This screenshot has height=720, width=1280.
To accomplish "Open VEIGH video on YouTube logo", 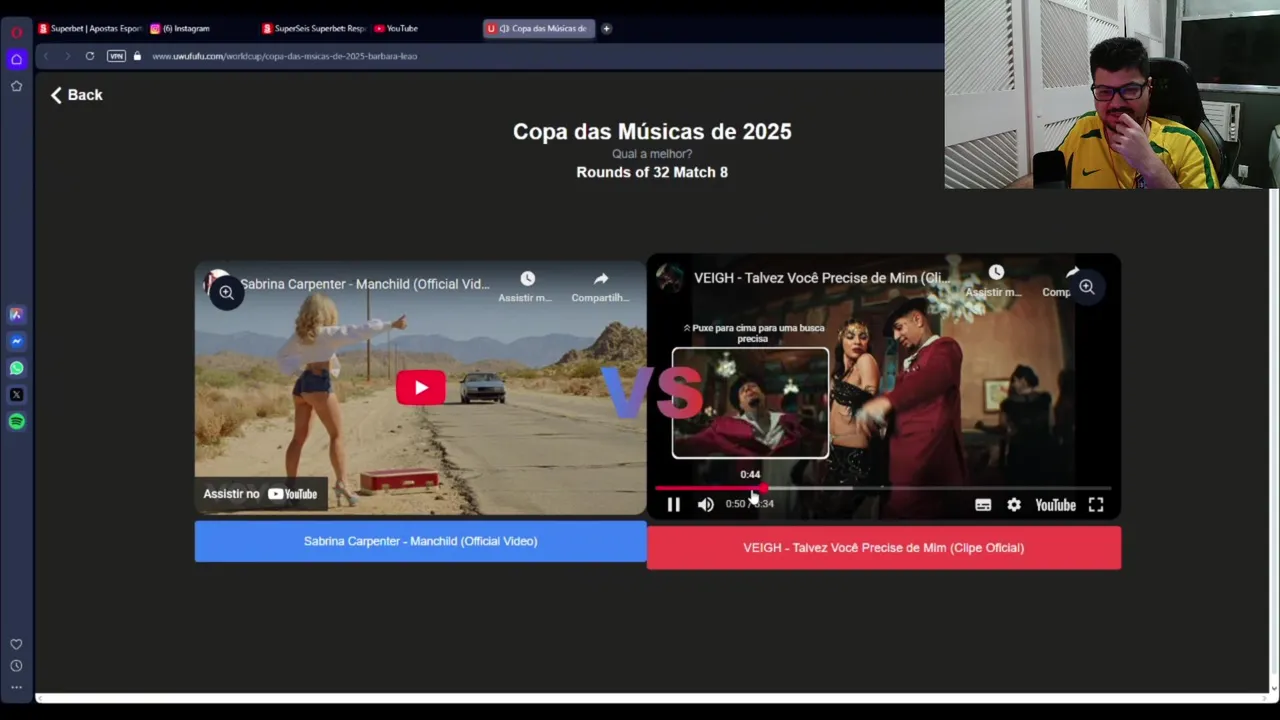I will point(1055,505).
